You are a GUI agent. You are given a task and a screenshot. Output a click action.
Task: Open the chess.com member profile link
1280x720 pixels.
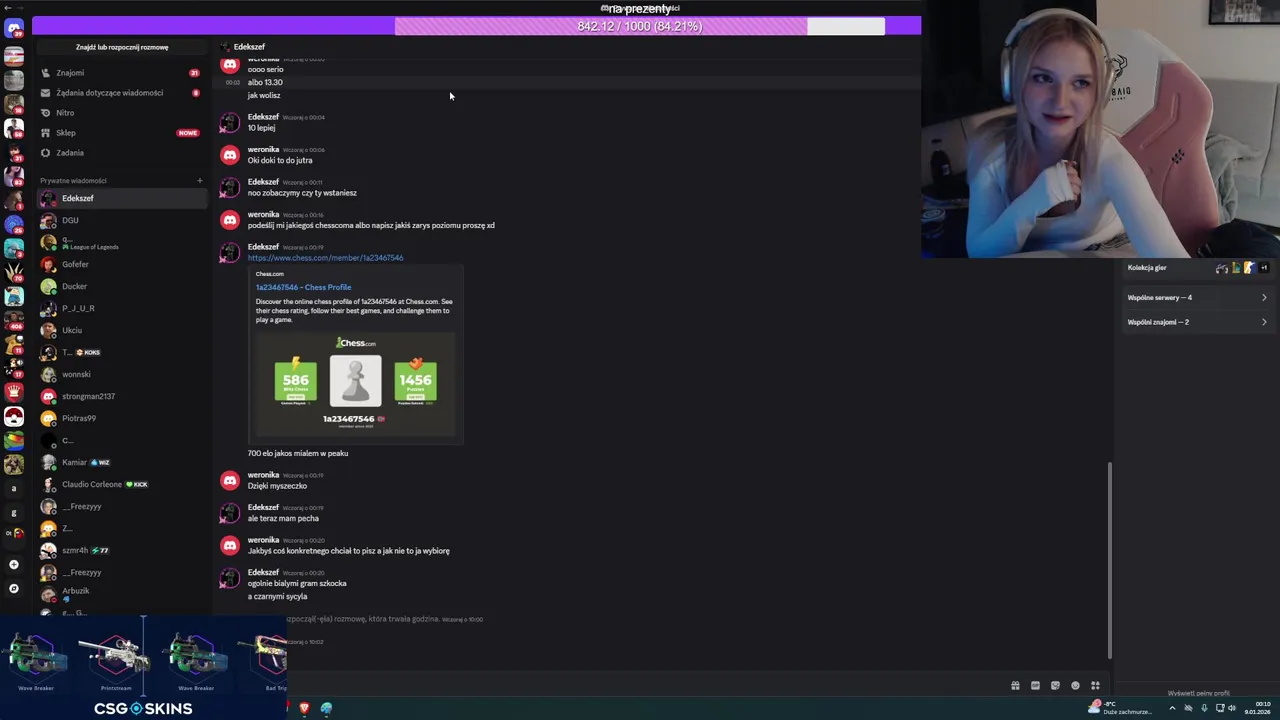325,258
